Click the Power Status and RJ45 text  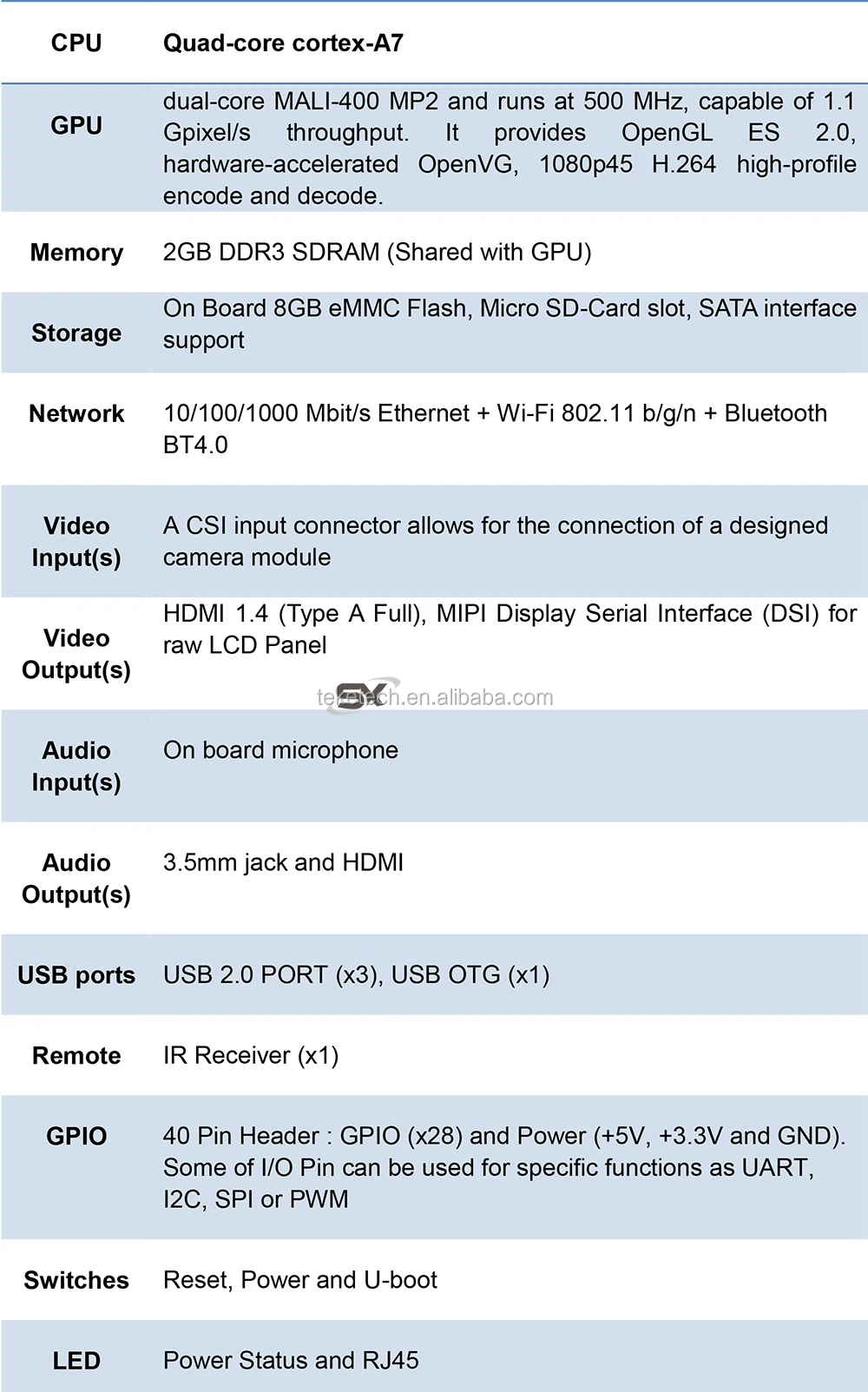pos(291,1360)
